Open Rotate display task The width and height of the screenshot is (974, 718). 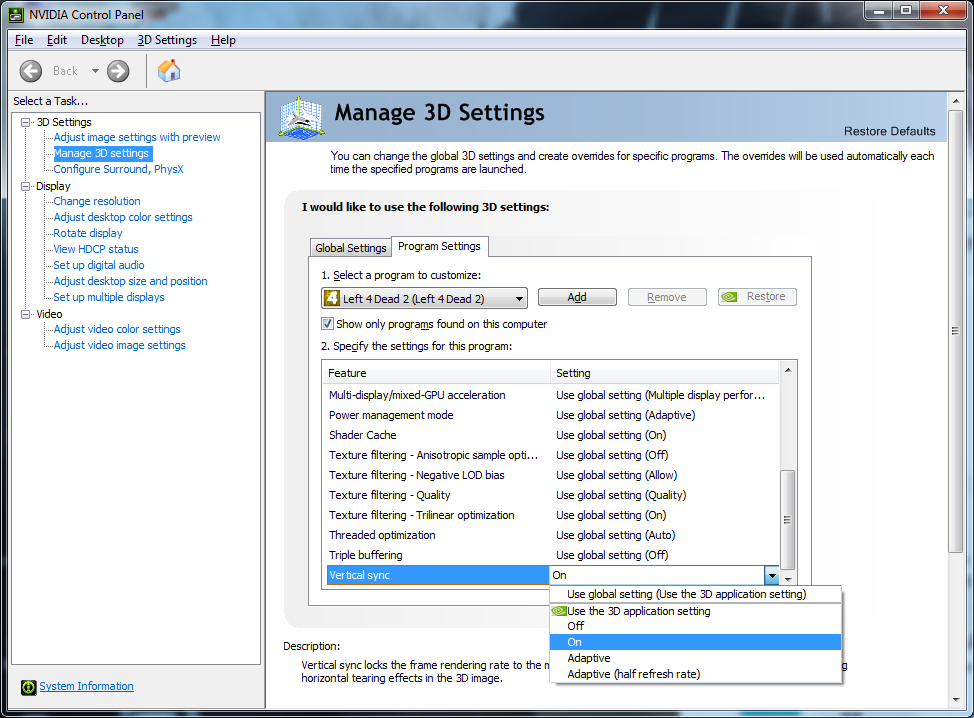(x=88, y=234)
